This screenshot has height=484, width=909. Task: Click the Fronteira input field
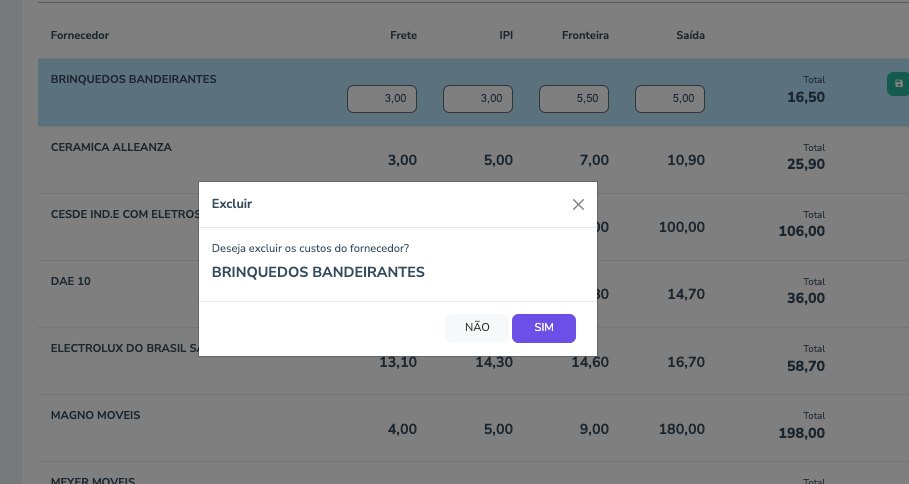pyautogui.click(x=574, y=99)
